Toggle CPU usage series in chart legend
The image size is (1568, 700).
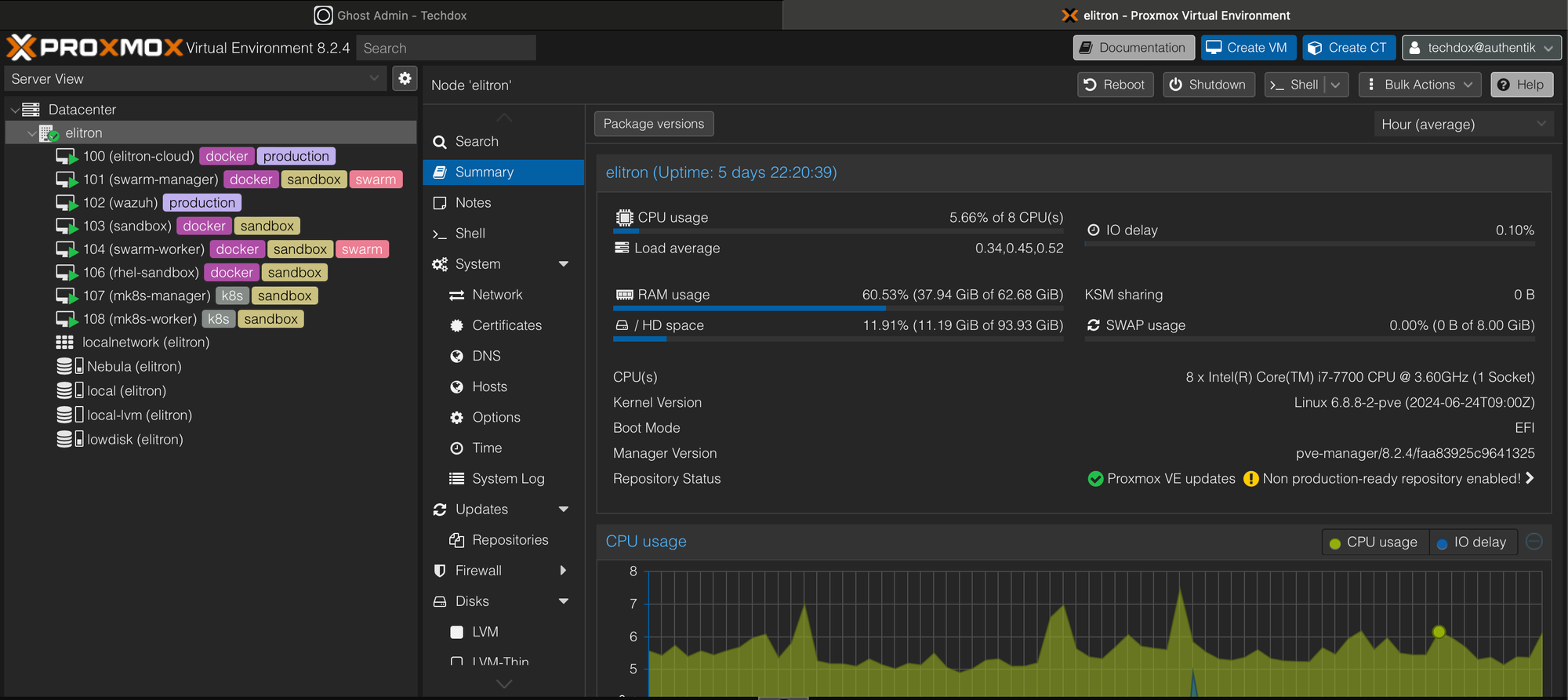click(1374, 542)
